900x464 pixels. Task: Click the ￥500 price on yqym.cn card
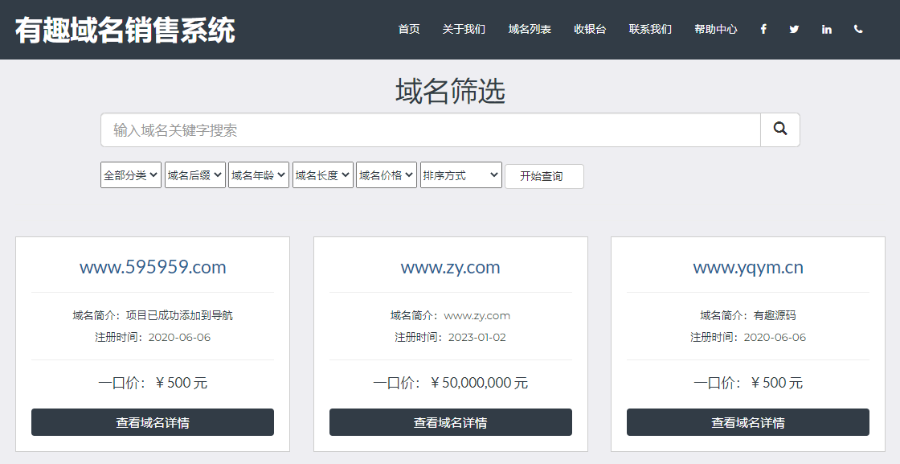(777, 382)
